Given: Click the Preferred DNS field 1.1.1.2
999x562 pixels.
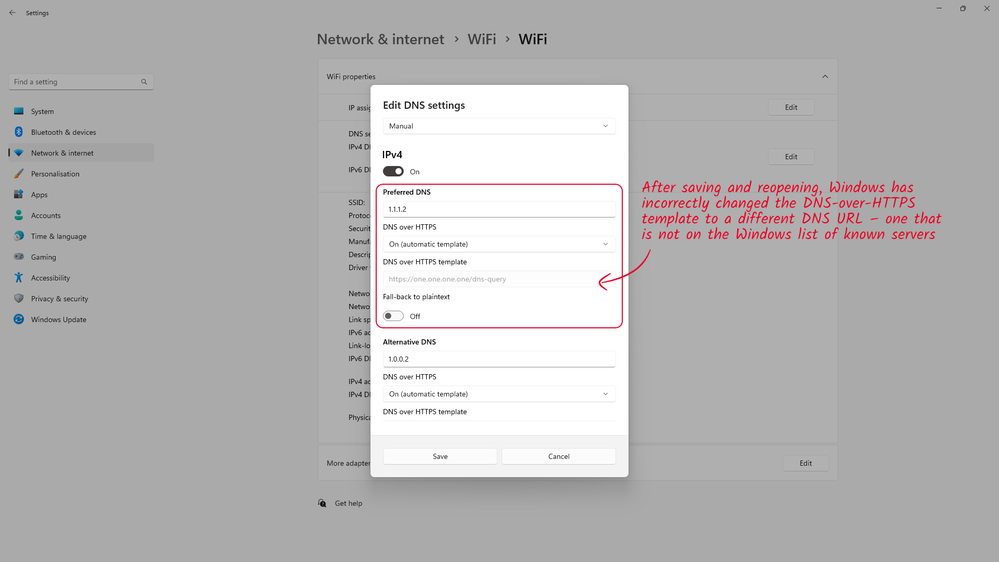Looking at the screenshot, I should click(499, 209).
